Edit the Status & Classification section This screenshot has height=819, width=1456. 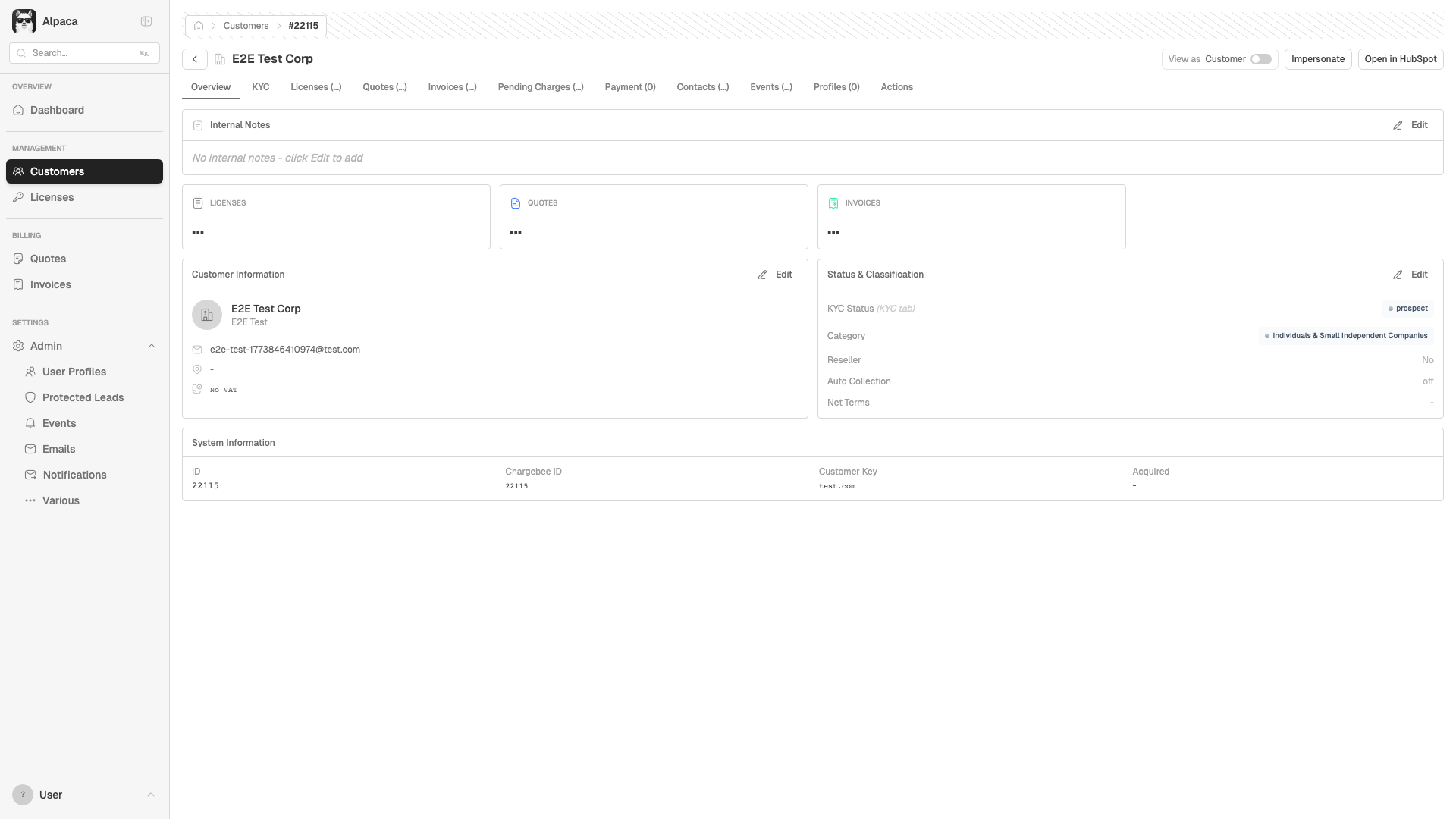(1410, 275)
